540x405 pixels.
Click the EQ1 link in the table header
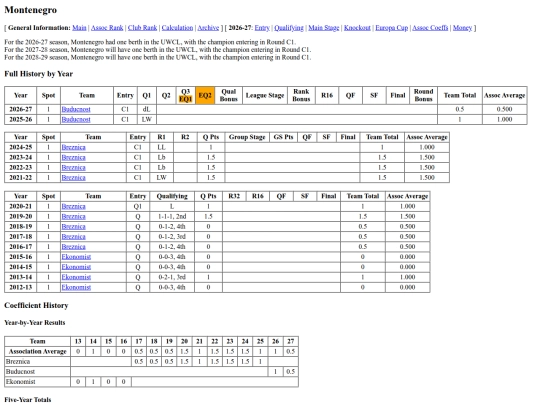click(185, 99)
